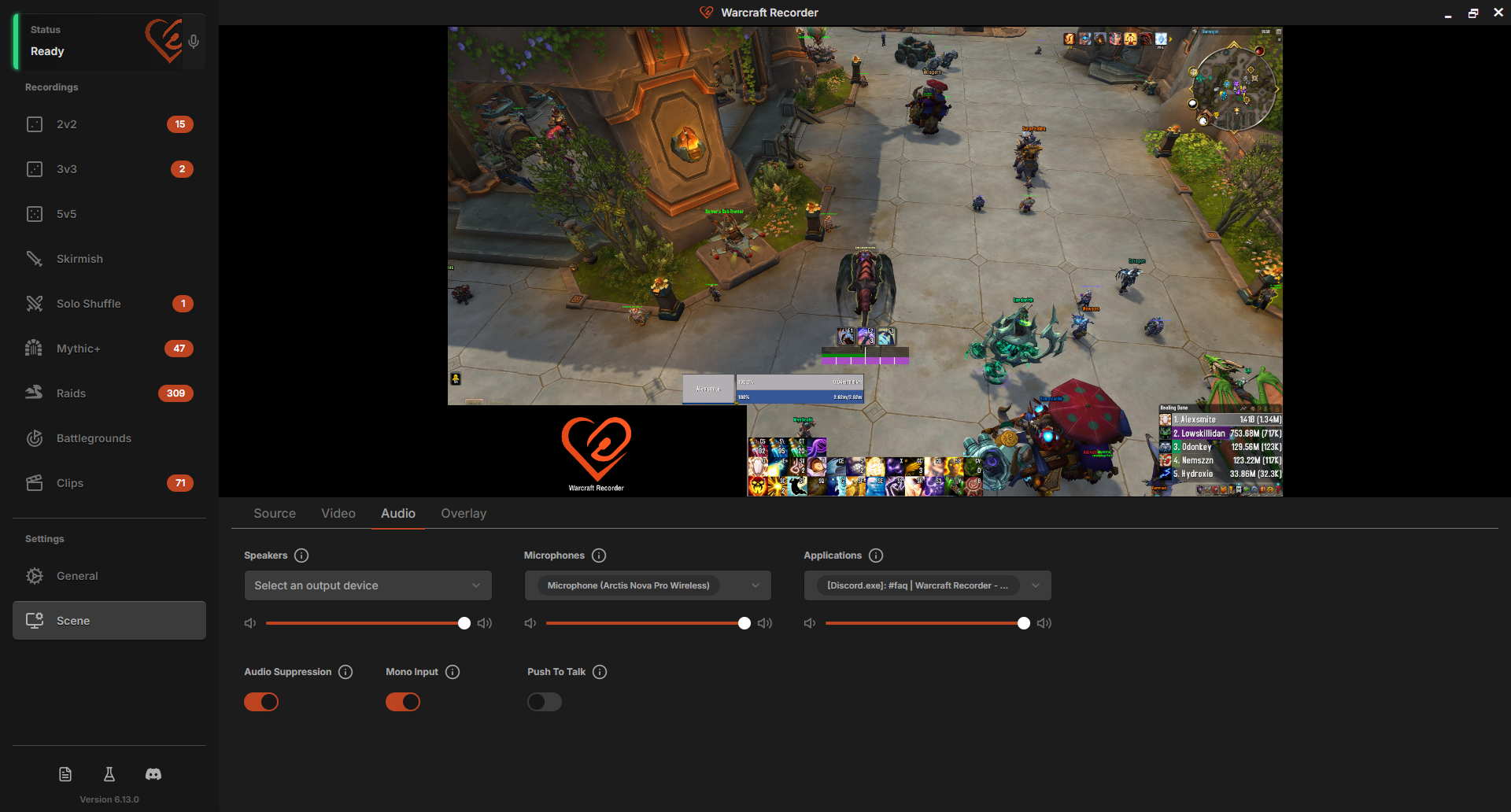Click info icon next to Audio Suppression
This screenshot has height=812, width=1511.
345,672
